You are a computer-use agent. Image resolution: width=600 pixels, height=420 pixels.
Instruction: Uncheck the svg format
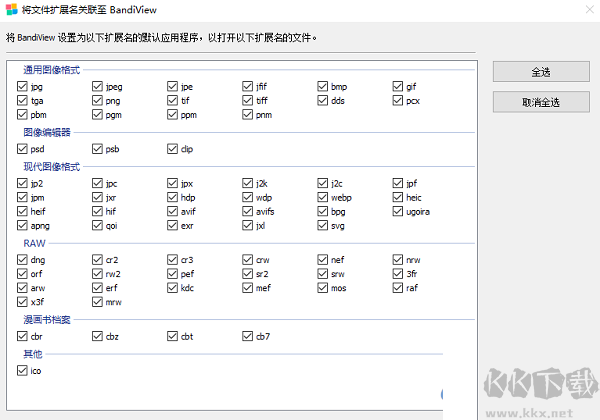(323, 225)
